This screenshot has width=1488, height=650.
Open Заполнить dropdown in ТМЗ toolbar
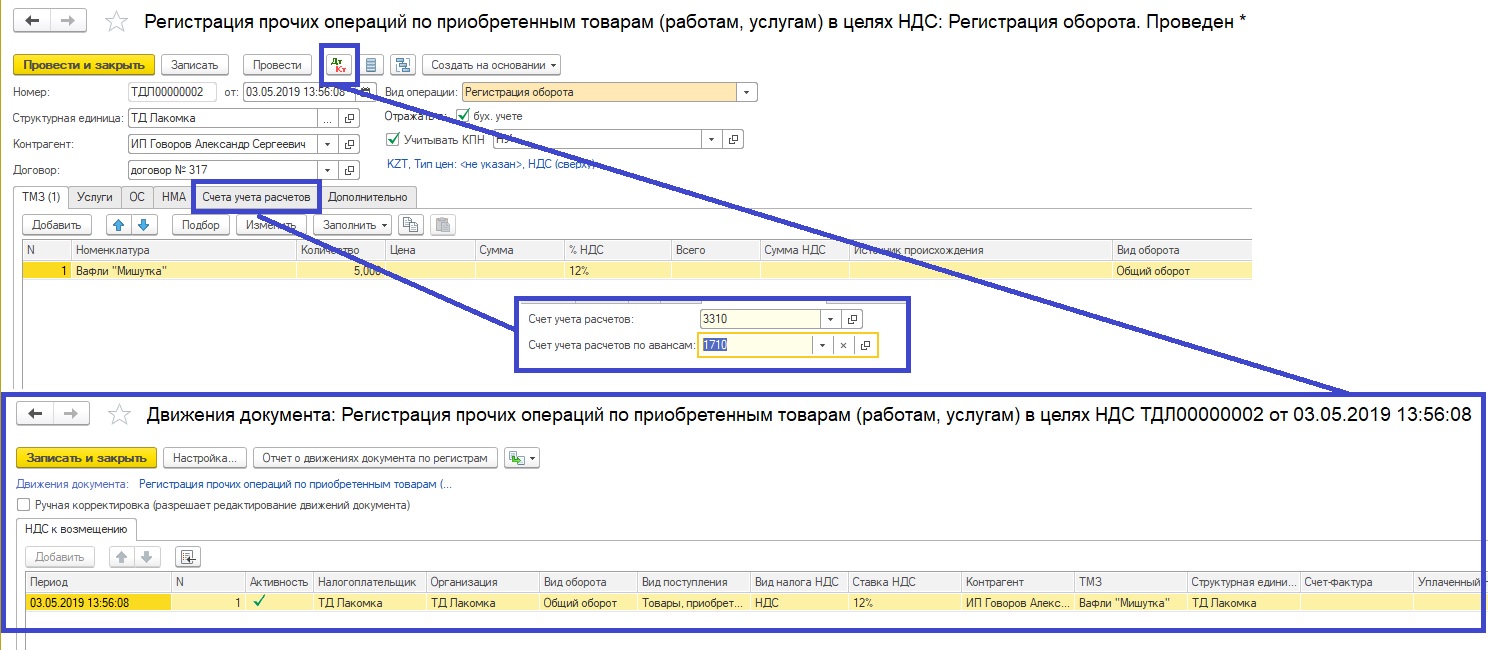click(x=352, y=225)
